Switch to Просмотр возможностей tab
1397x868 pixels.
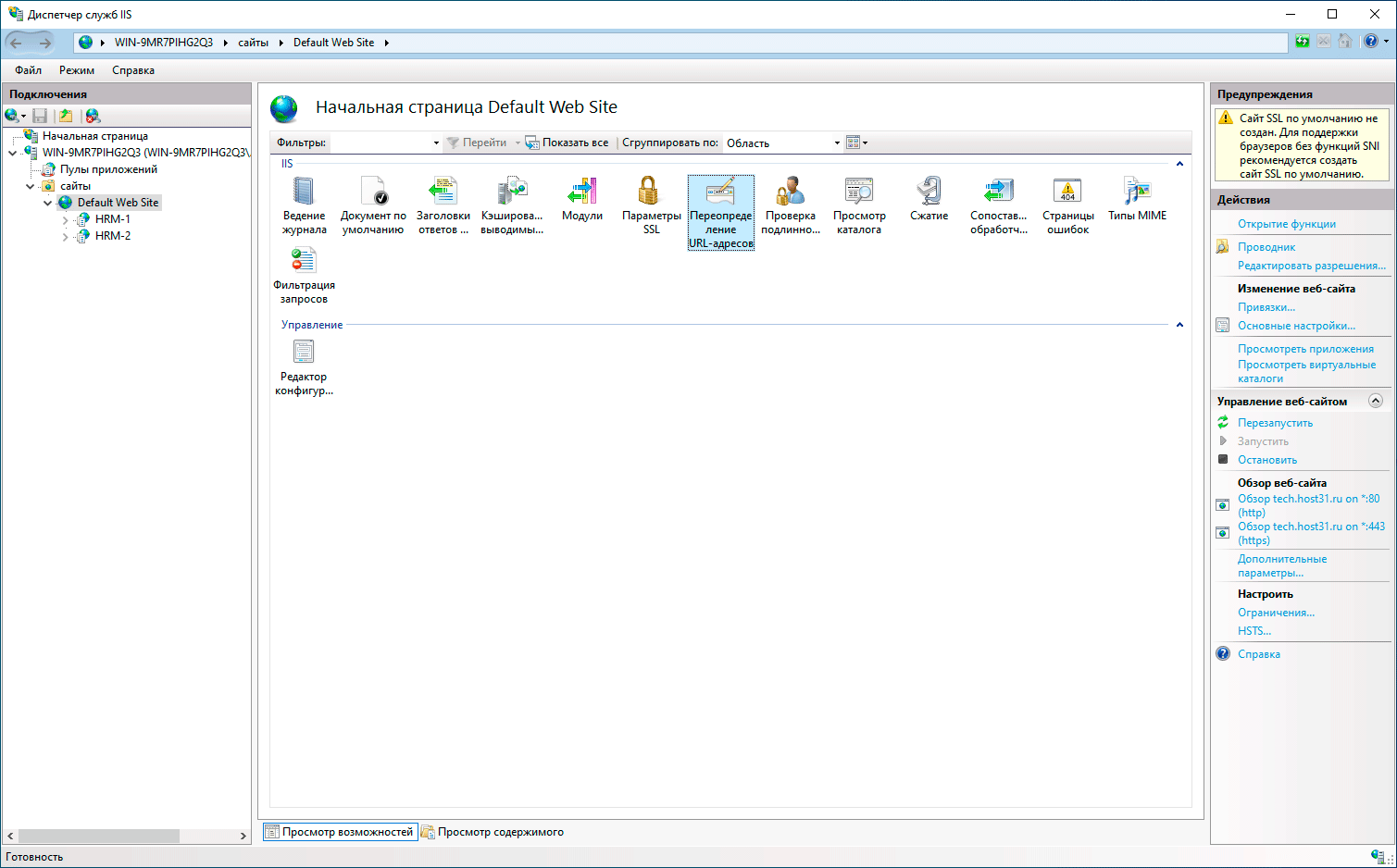340,832
